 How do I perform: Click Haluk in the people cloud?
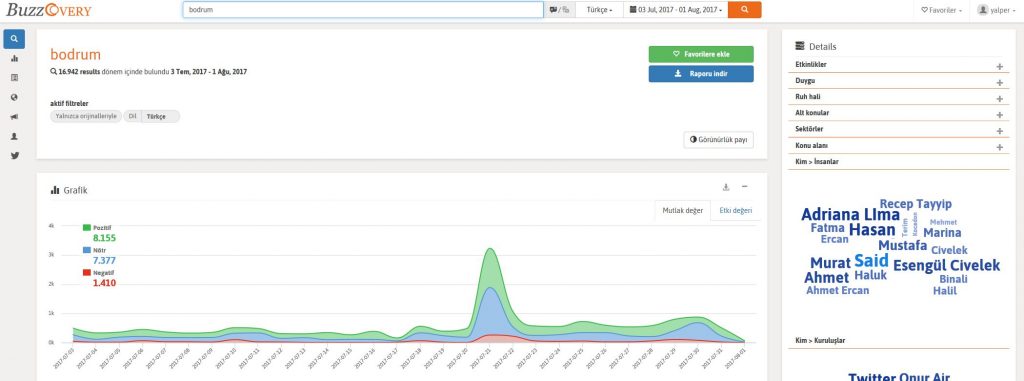[871, 275]
